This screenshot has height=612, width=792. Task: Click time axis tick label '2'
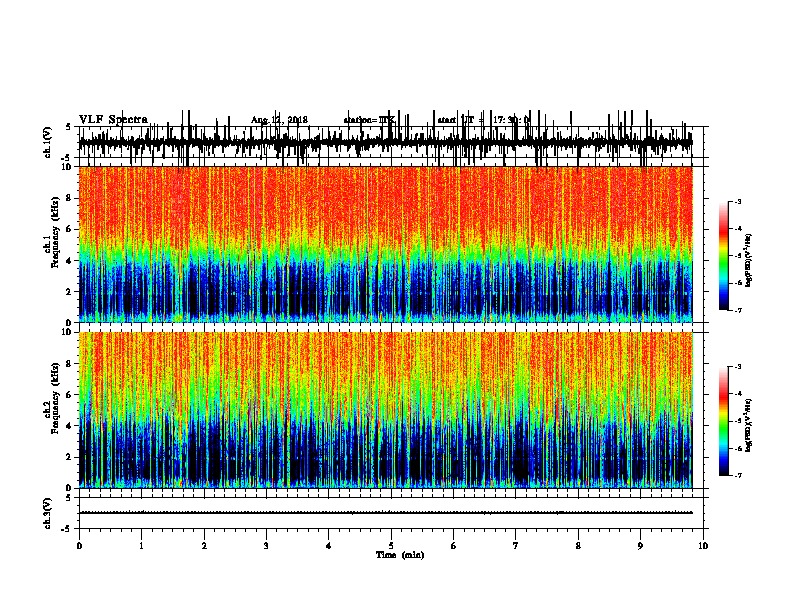(x=204, y=546)
